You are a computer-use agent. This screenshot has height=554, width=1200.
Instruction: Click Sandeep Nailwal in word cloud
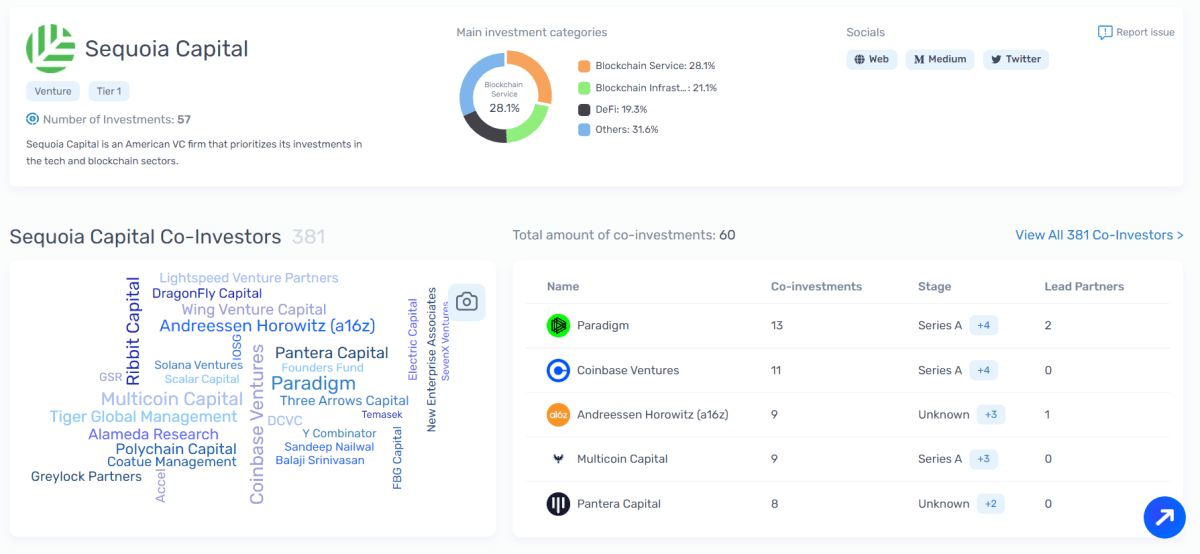pos(329,447)
